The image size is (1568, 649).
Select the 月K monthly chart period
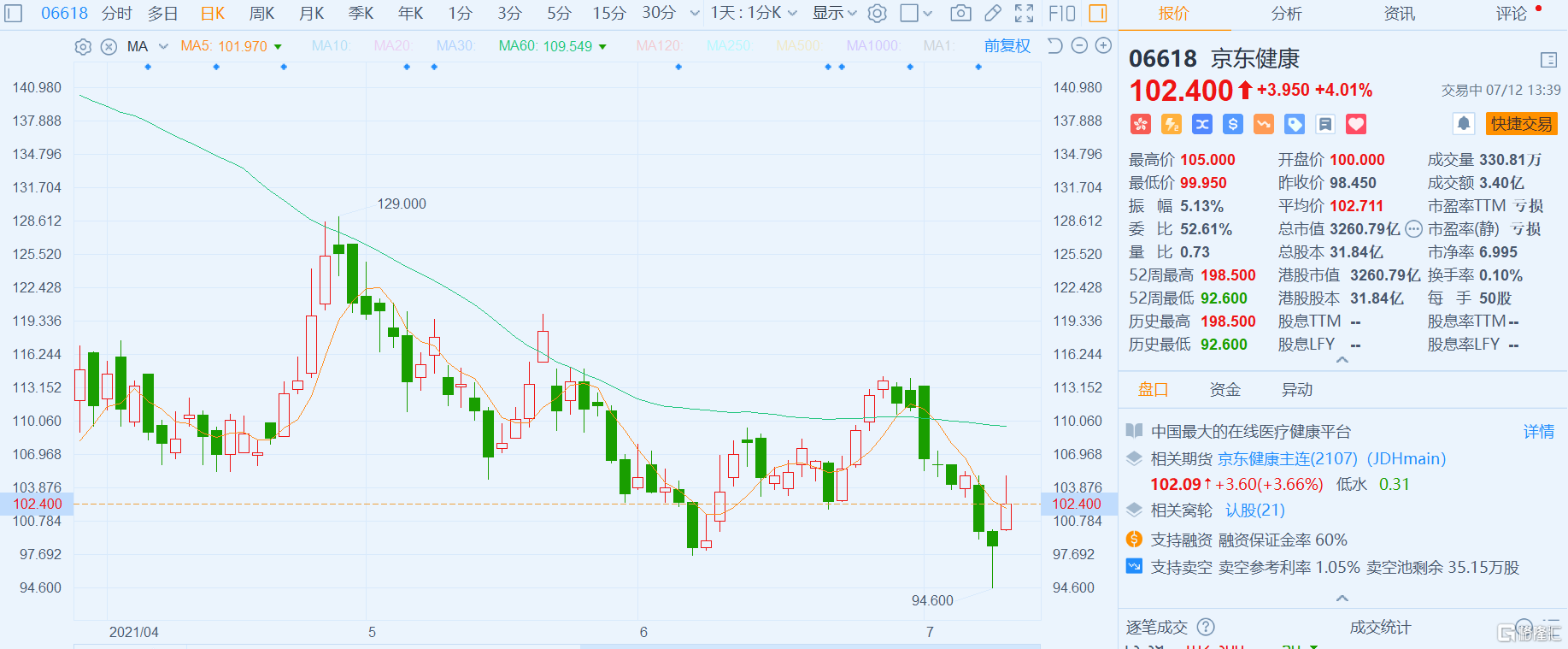[311, 14]
